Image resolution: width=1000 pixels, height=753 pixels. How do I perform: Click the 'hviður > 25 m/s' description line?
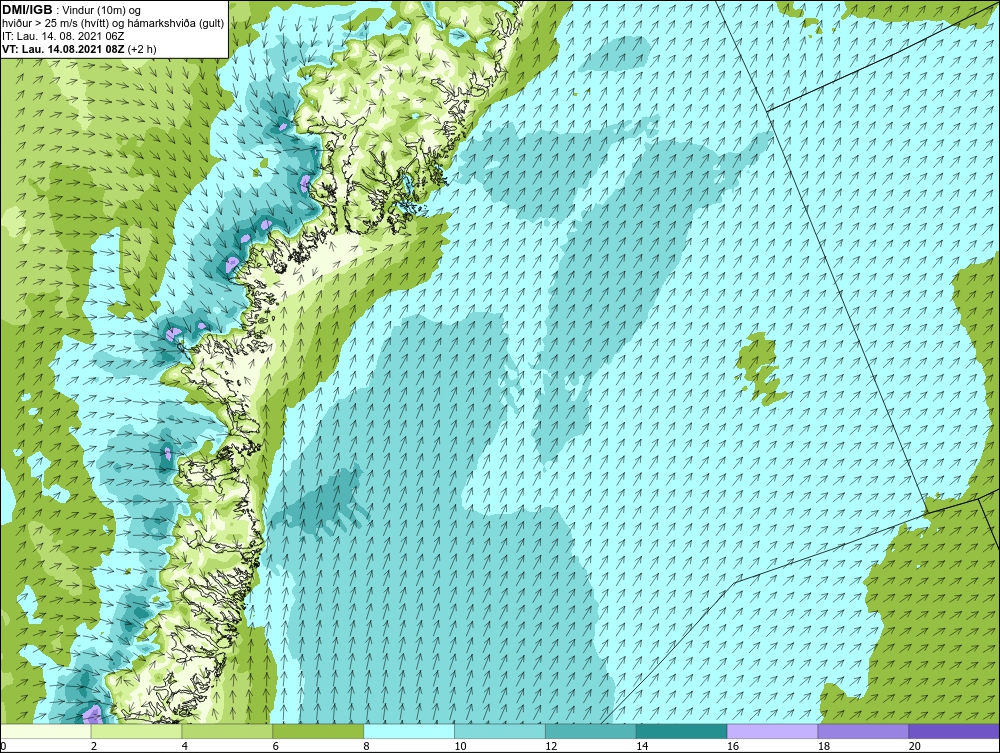pos(114,23)
